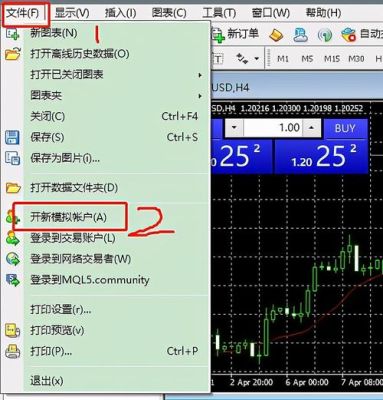Select the M1 timeframe
The image size is (383, 400).
283,59
